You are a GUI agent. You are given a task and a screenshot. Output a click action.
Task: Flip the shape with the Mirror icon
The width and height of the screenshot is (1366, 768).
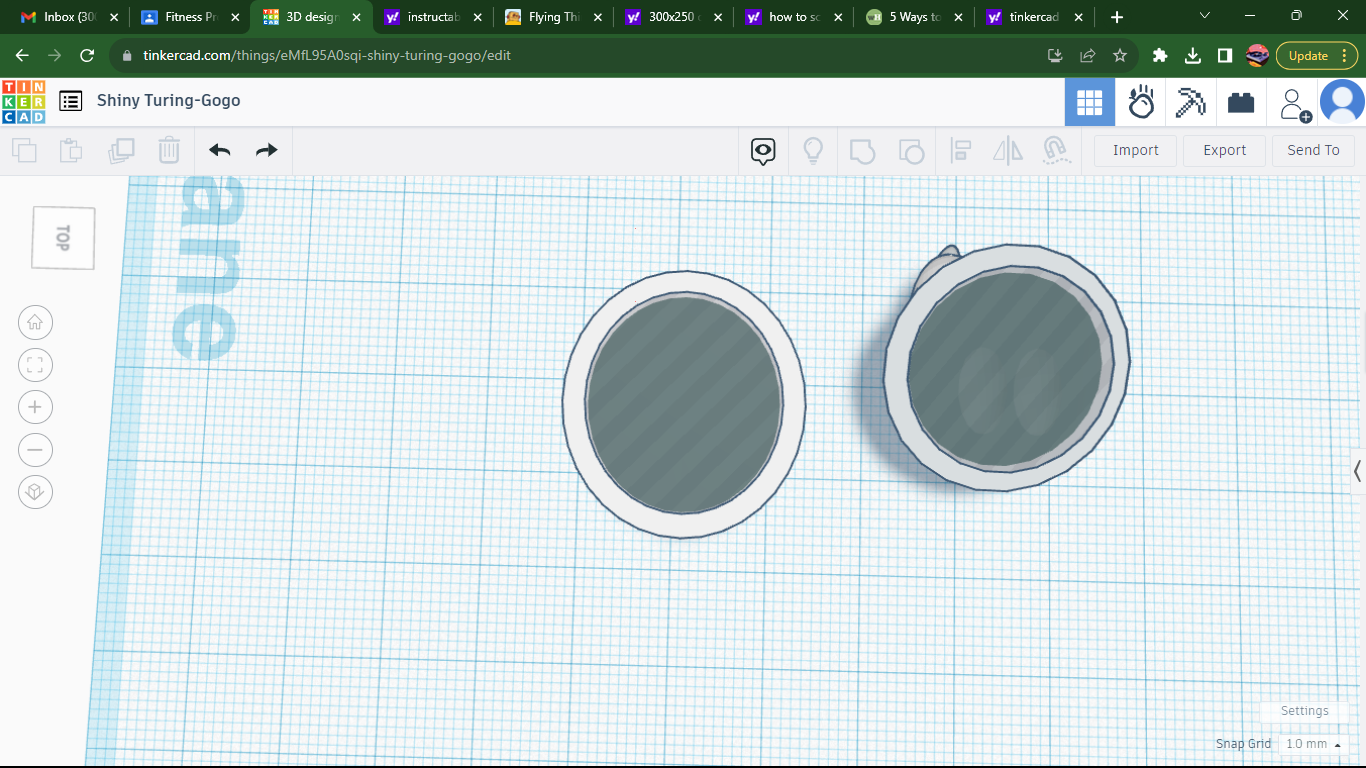[x=1007, y=150]
